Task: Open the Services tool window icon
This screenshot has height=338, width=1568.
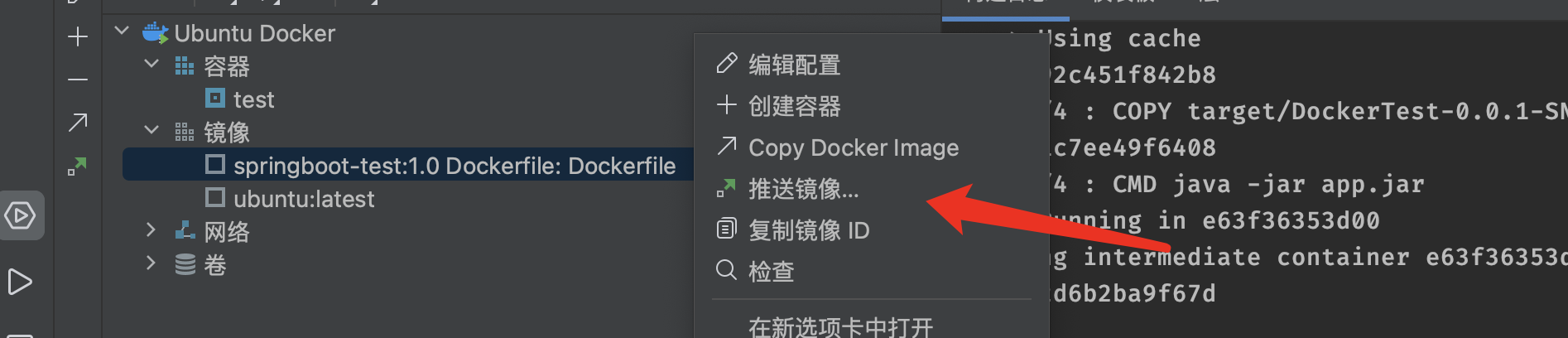Action: click(x=21, y=215)
